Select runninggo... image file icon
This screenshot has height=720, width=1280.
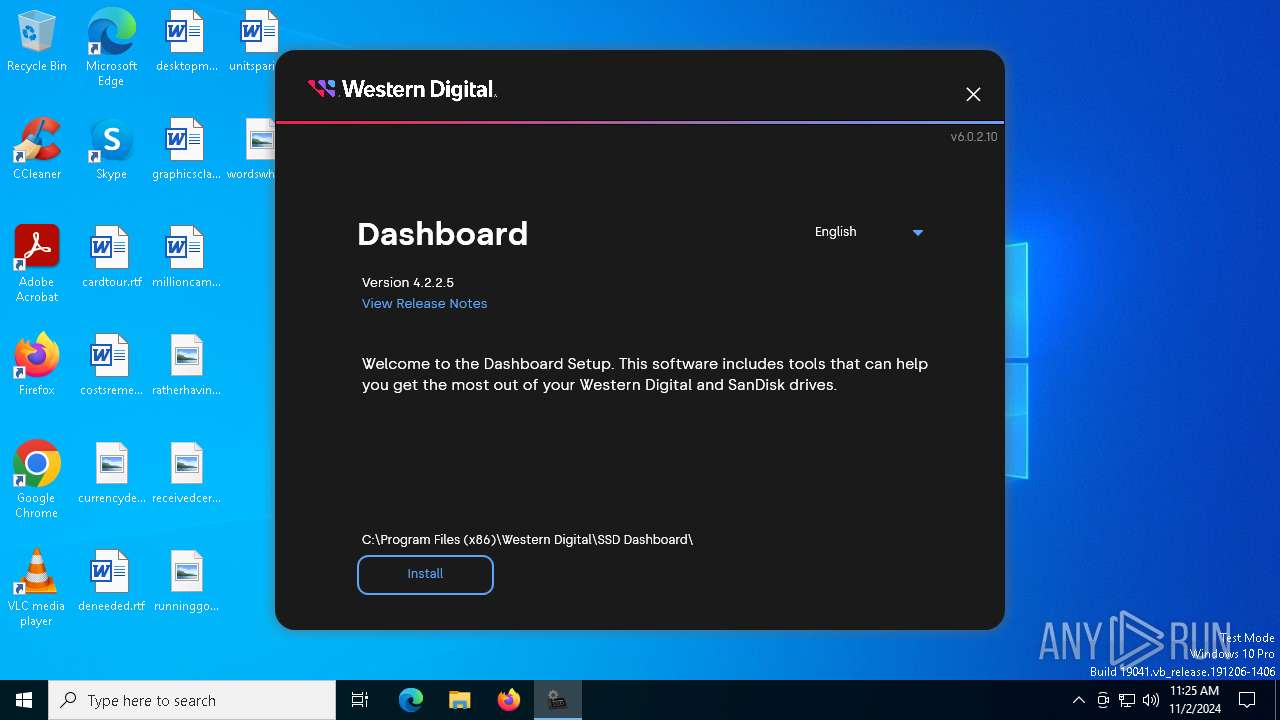pyautogui.click(x=186, y=582)
